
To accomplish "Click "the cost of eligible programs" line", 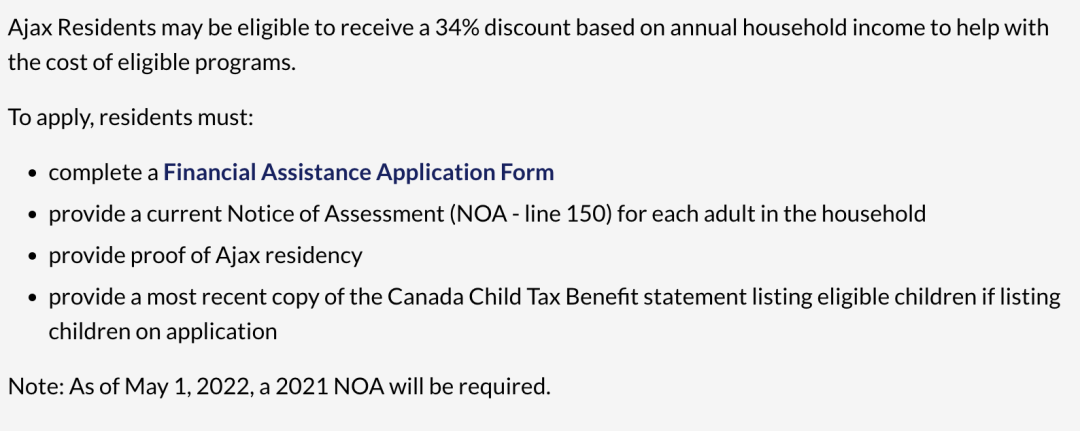I will coord(152,63).
